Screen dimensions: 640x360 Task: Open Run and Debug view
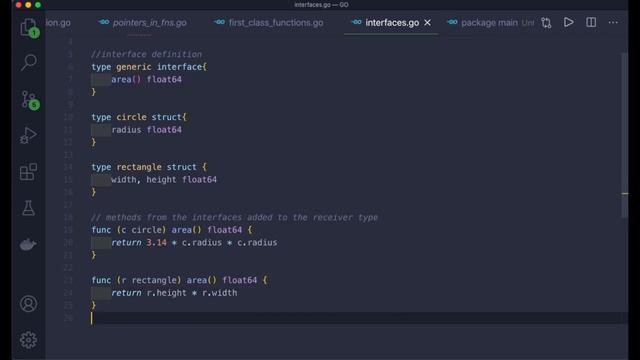29,136
